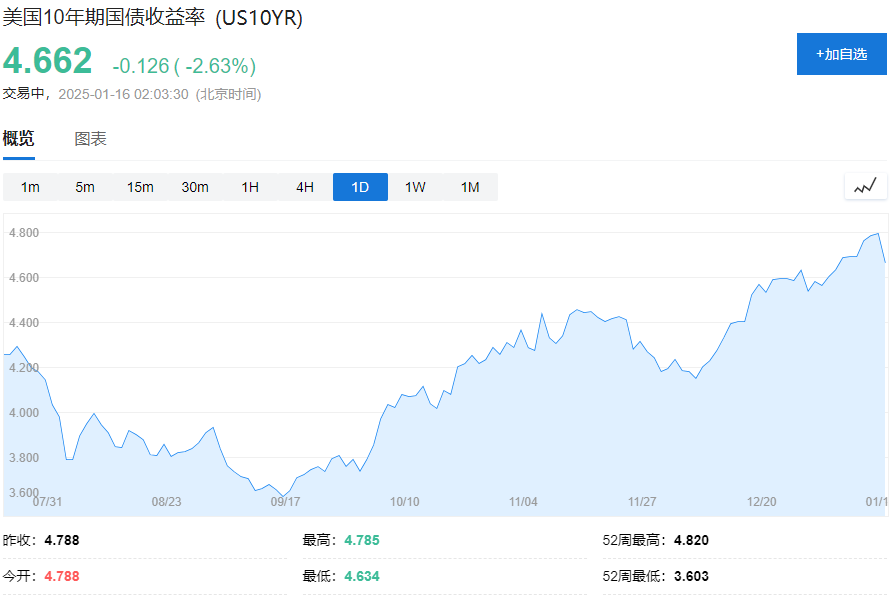This screenshot has height=598, width=894.
Task: Select the 4H timeframe
Action: point(303,186)
